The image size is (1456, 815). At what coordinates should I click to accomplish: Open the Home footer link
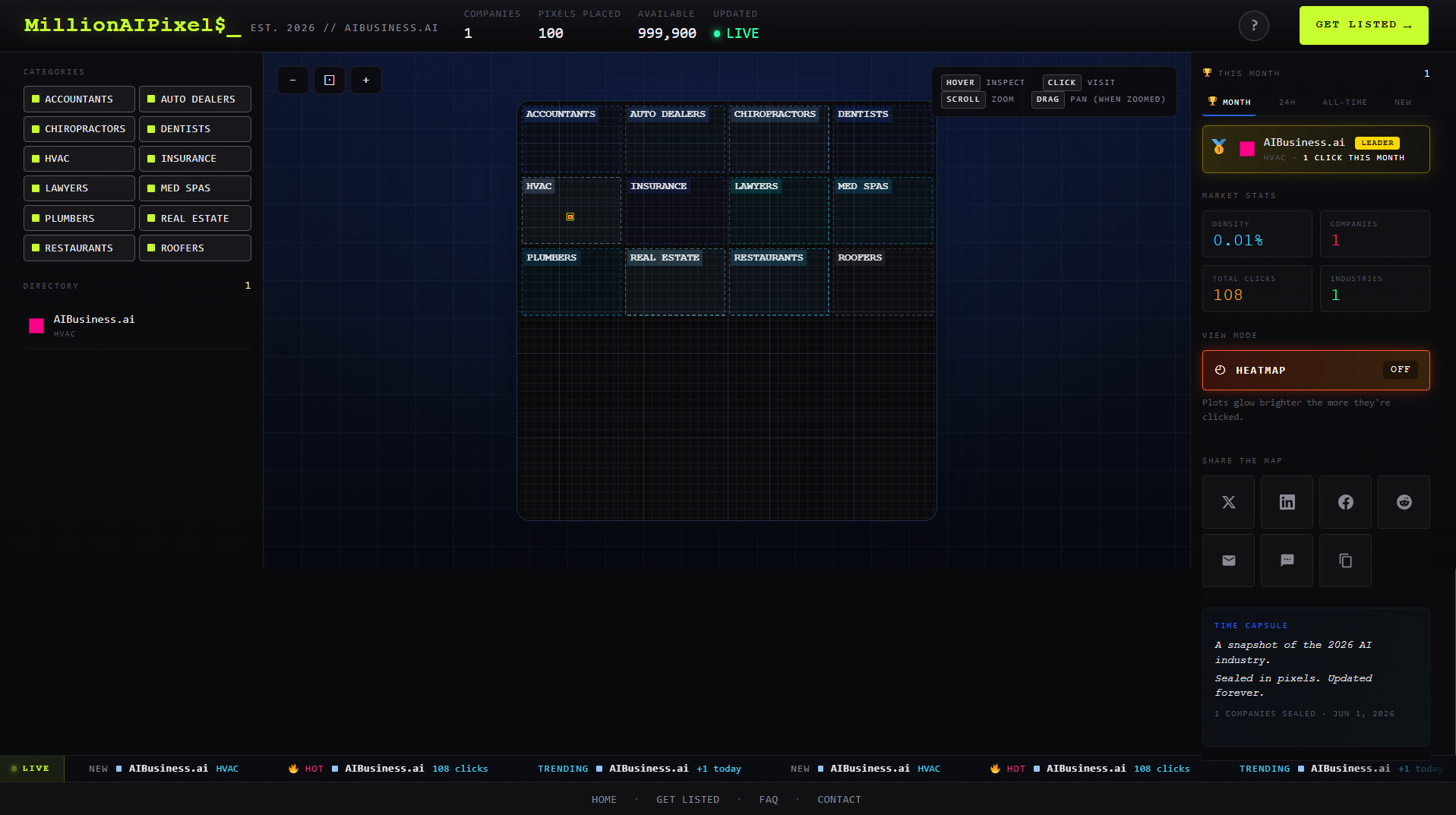point(604,800)
